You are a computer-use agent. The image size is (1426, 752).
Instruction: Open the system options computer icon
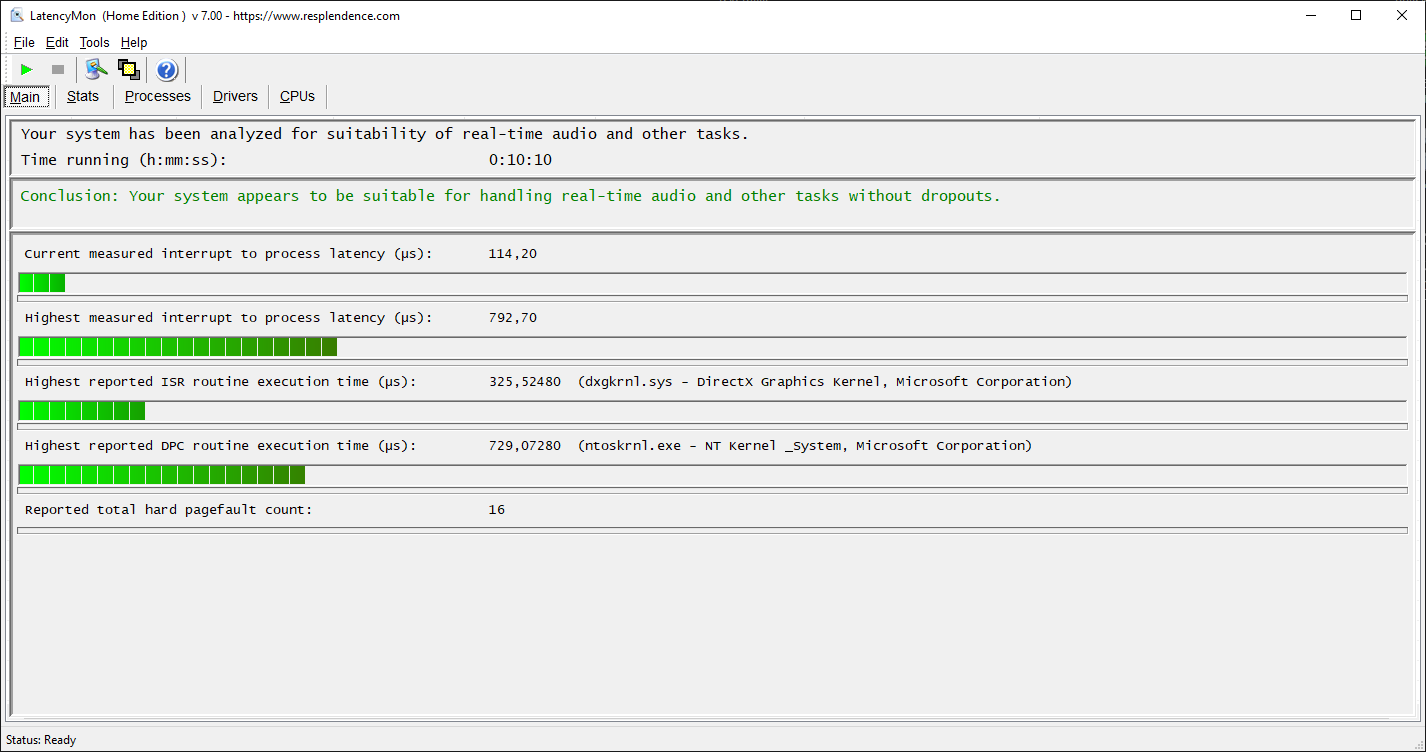pyautogui.click(x=96, y=70)
